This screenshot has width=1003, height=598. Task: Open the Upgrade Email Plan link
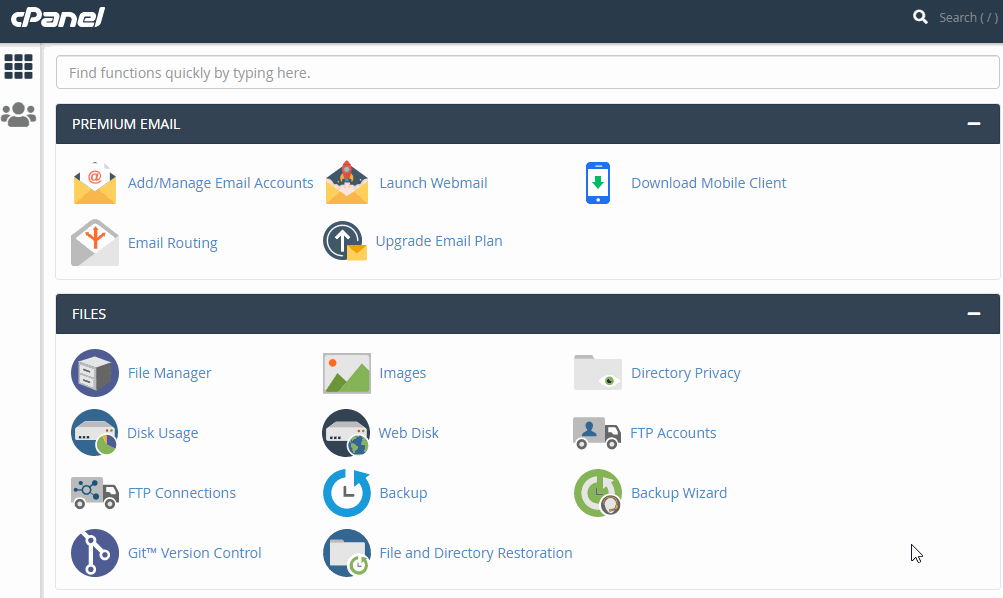[439, 241]
